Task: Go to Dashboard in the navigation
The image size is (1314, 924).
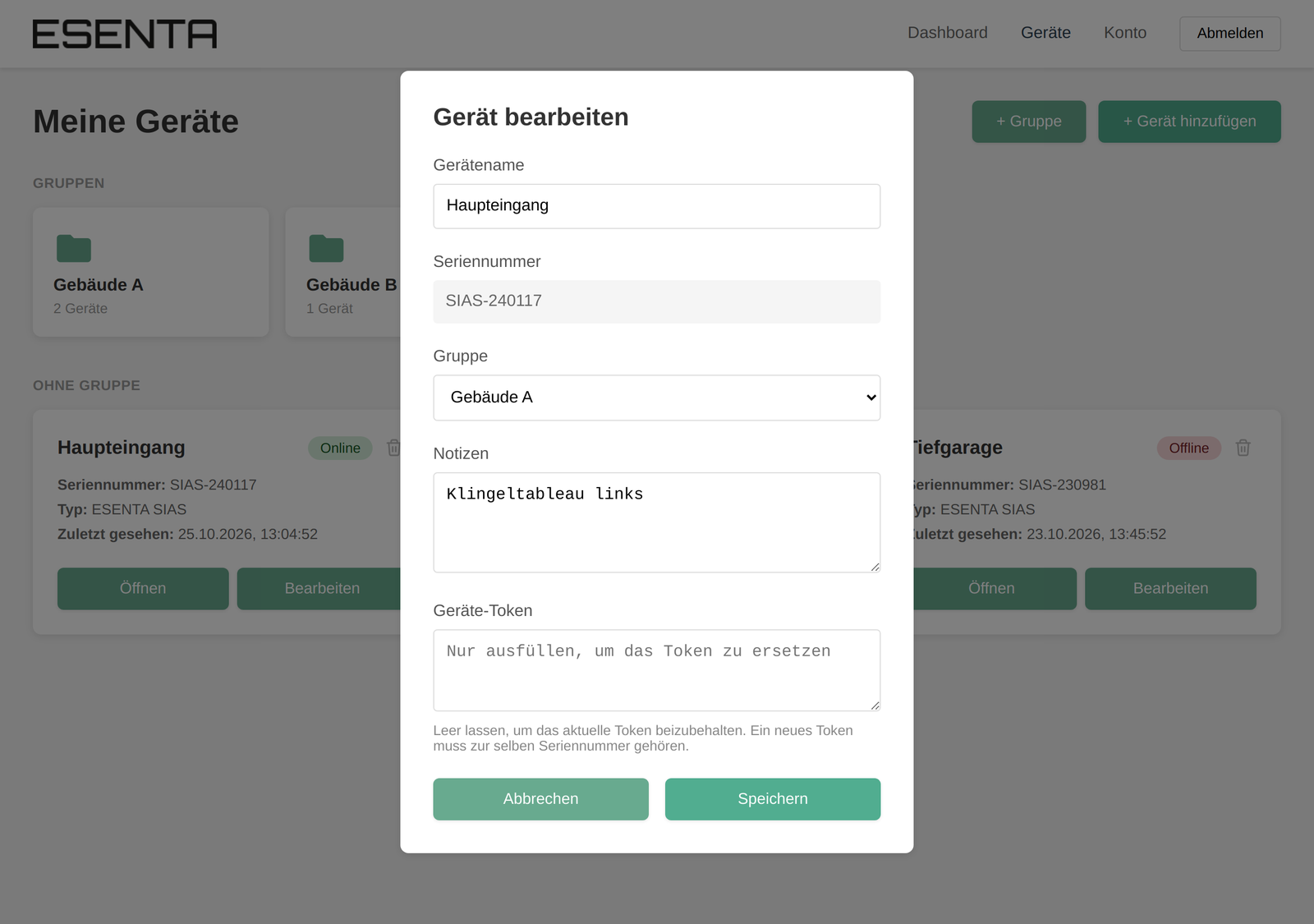Action: (x=948, y=33)
